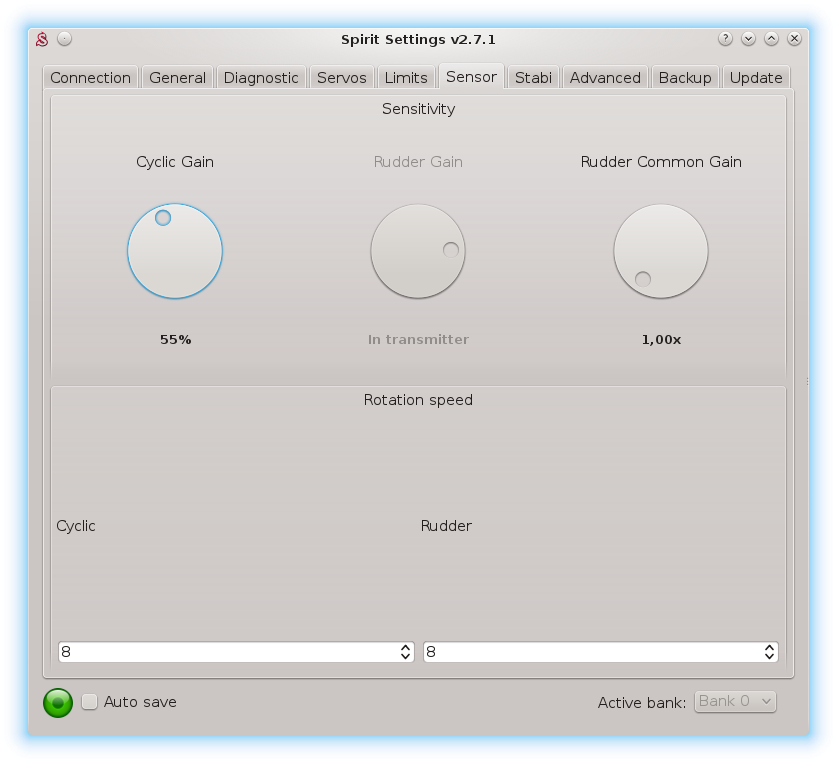This screenshot has width=836, height=762.
Task: Increase the Rudder rotation speed value
Action: (769, 647)
